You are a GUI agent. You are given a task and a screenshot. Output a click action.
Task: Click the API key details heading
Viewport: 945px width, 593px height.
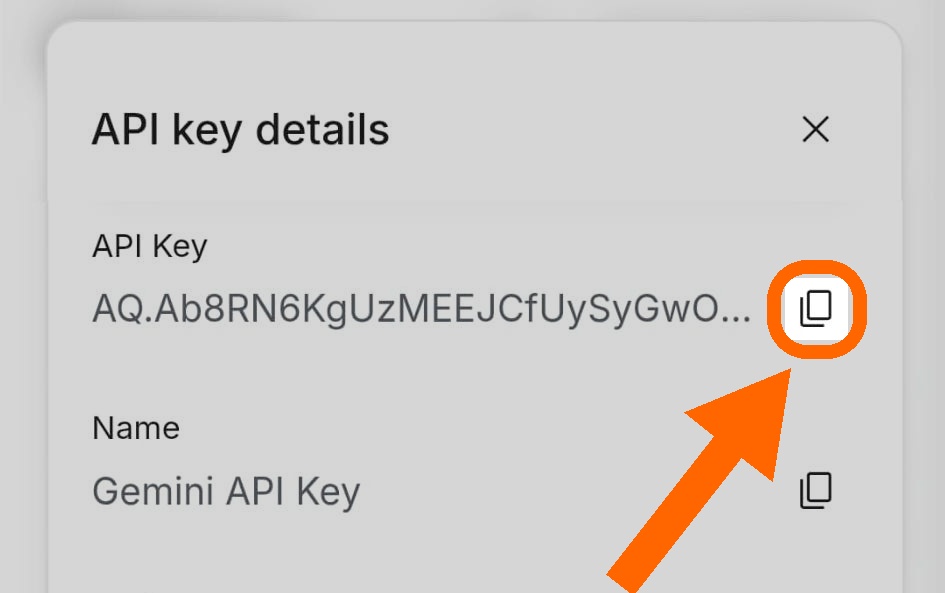240,130
